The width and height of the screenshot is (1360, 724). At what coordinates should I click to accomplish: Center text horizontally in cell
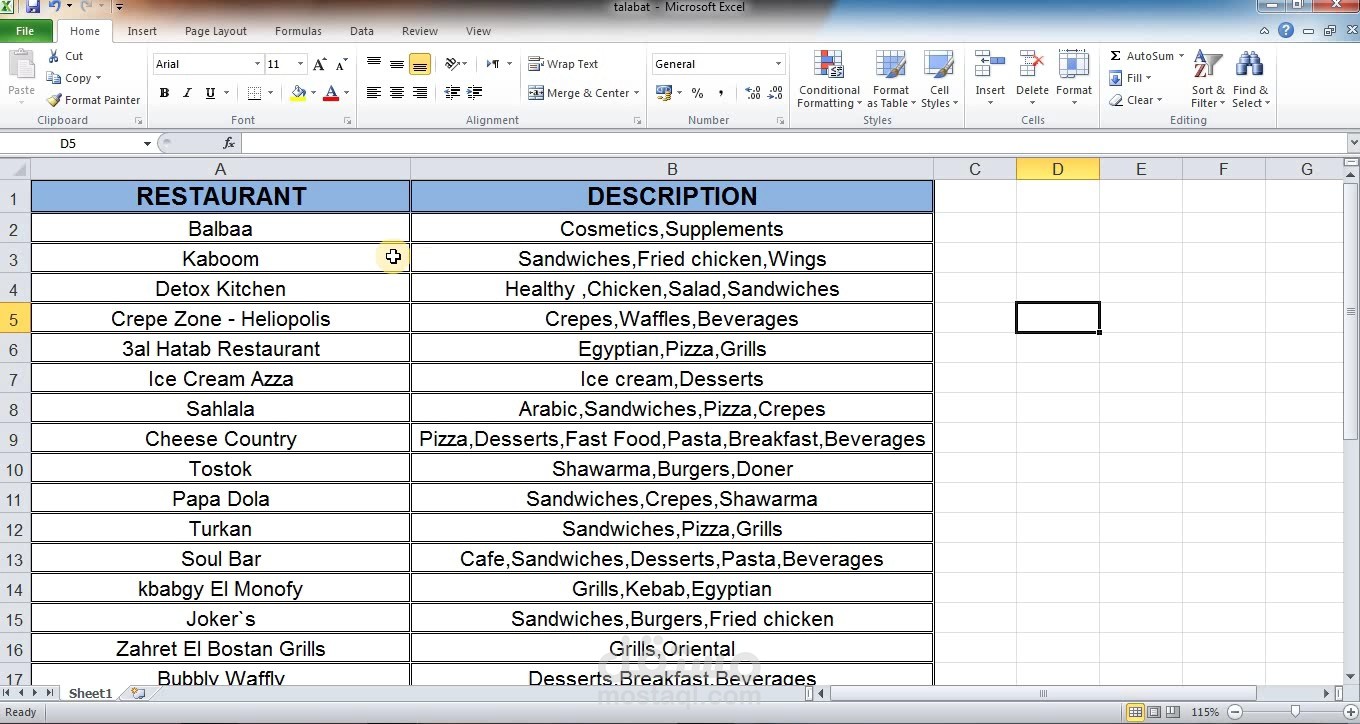[x=397, y=93]
